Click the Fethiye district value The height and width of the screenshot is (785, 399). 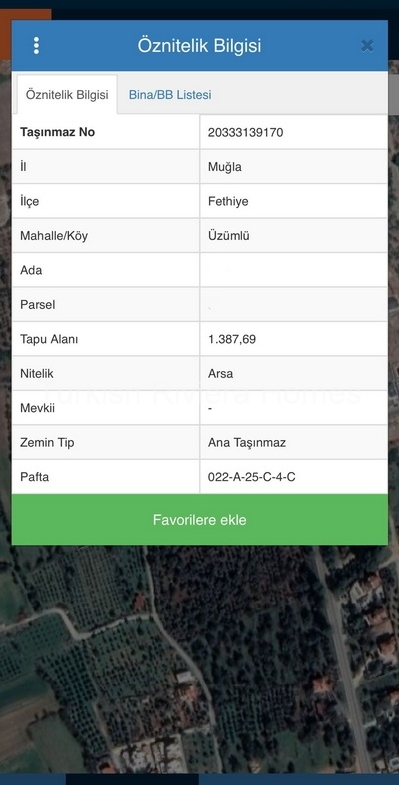click(228, 201)
